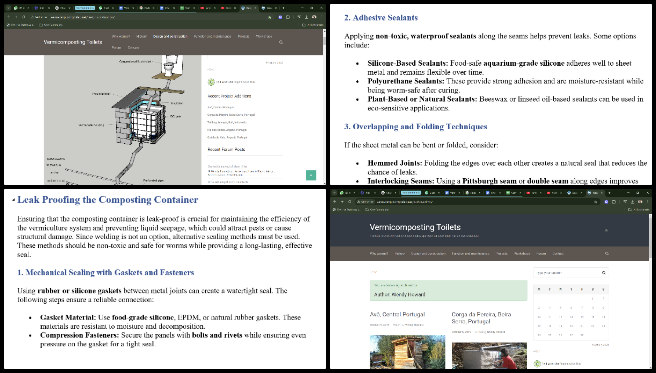Open 'Contact' in the bottom-right browser nav bar
Screen dimensions: 656x373
point(558,253)
